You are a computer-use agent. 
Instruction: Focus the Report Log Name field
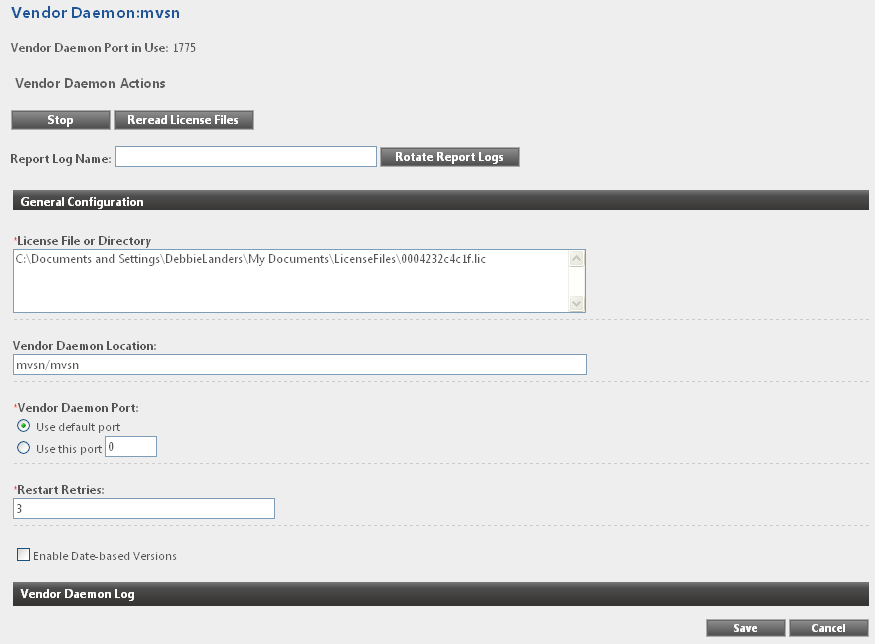[x=246, y=157]
